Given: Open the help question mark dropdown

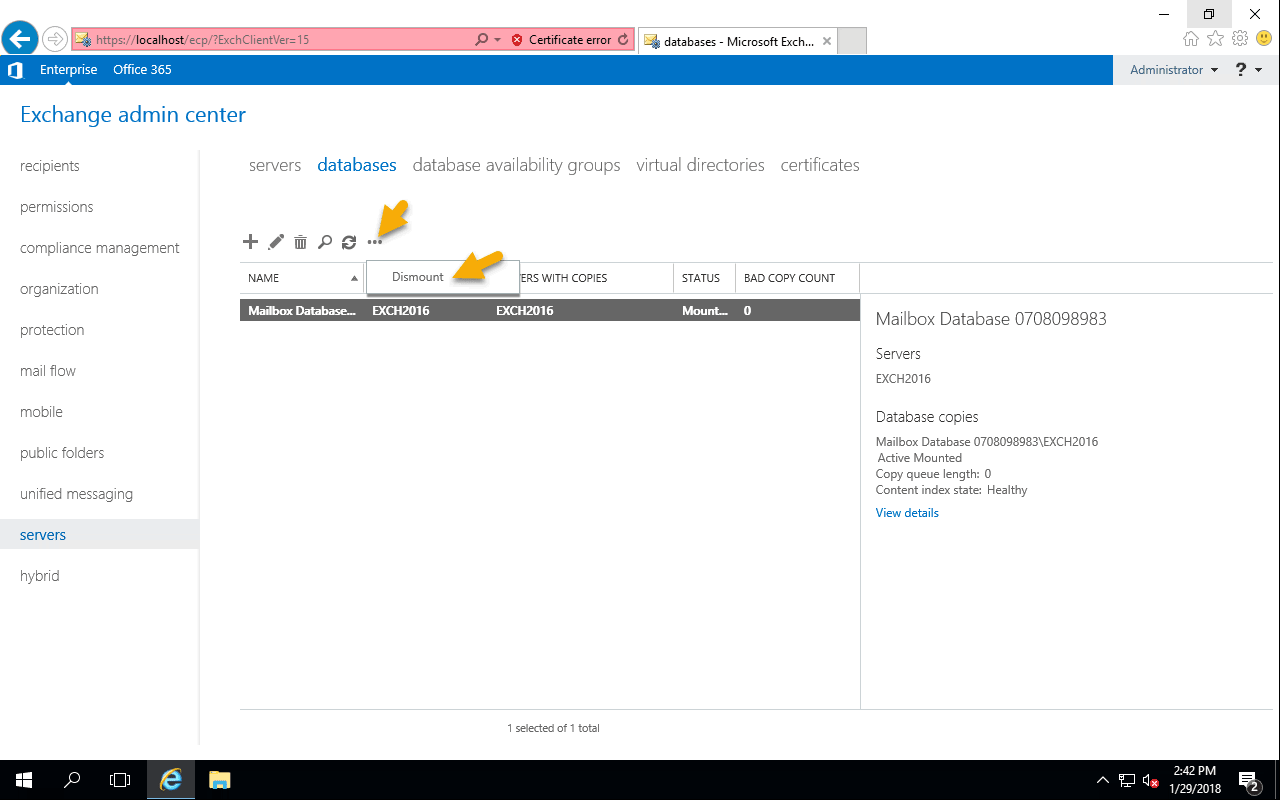Looking at the screenshot, I should tap(1249, 70).
